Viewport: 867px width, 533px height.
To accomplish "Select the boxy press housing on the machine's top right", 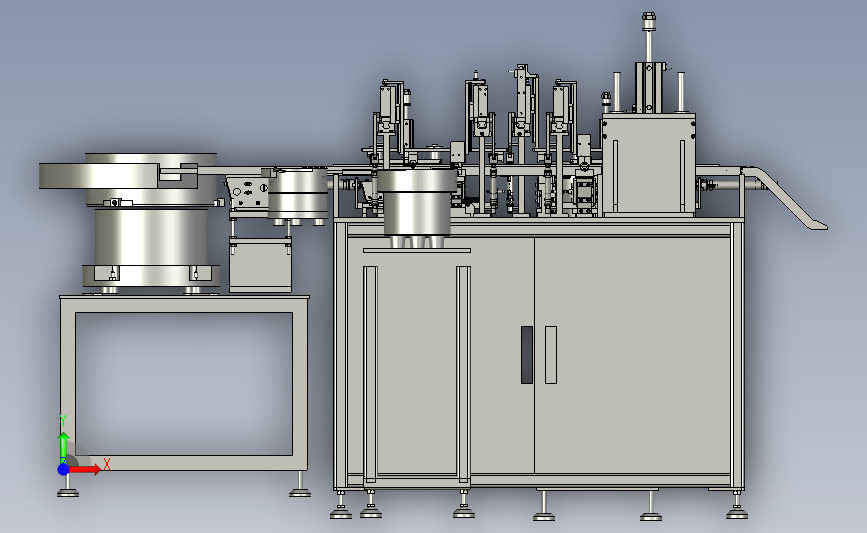I will [649, 164].
